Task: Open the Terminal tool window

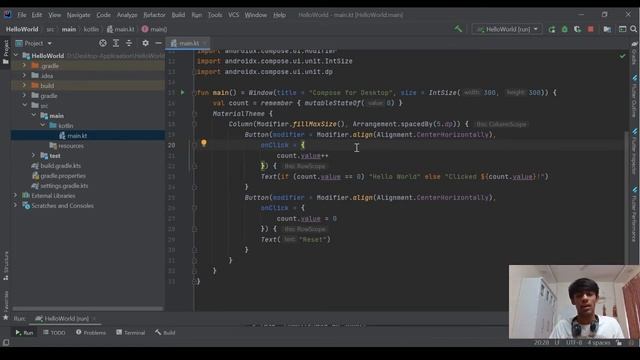Action: pyautogui.click(x=131, y=333)
